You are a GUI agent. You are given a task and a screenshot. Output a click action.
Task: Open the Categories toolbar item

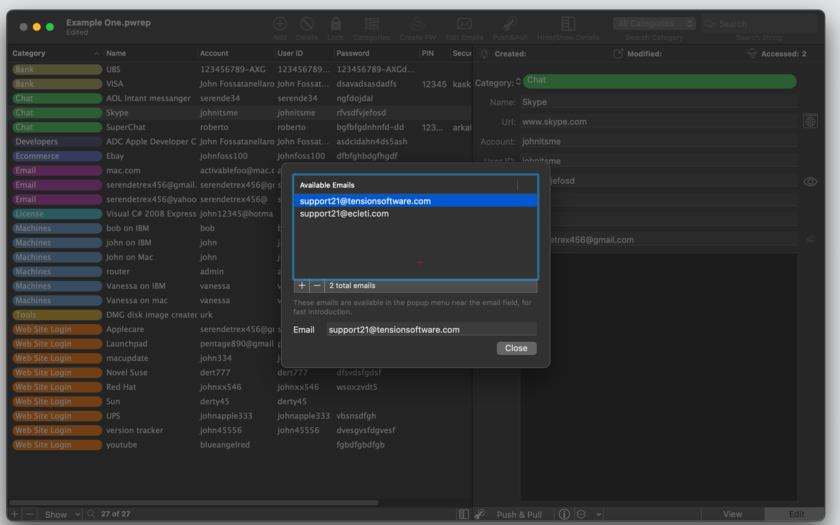click(x=371, y=24)
